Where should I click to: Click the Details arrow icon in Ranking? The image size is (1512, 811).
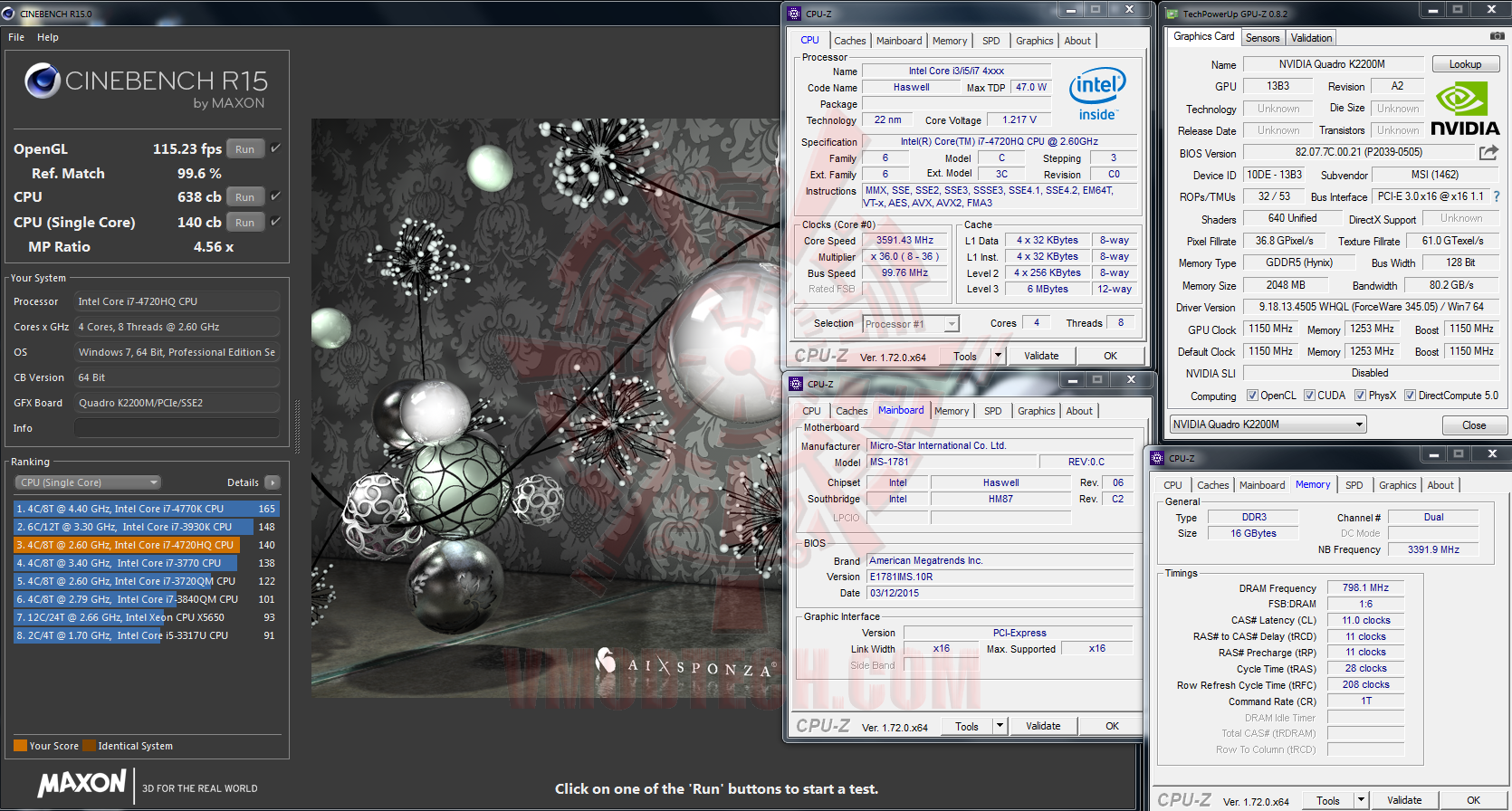click(273, 482)
